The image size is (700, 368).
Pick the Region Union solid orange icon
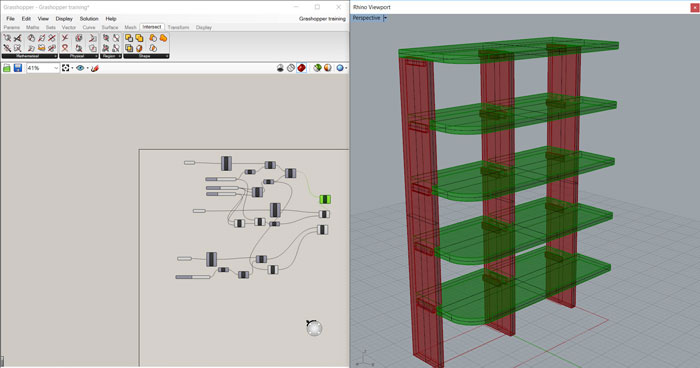tap(163, 38)
